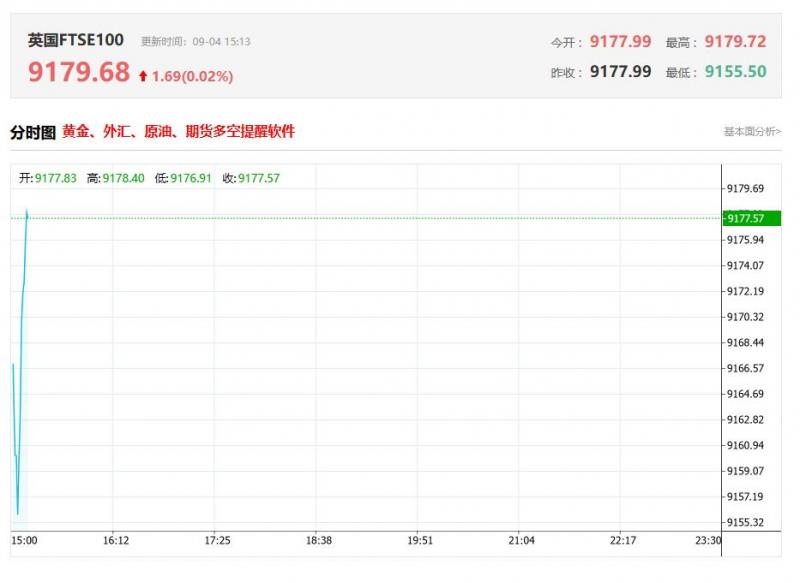Click the chart 收 value 9177.57
The image size is (800, 583).
tap(259, 178)
